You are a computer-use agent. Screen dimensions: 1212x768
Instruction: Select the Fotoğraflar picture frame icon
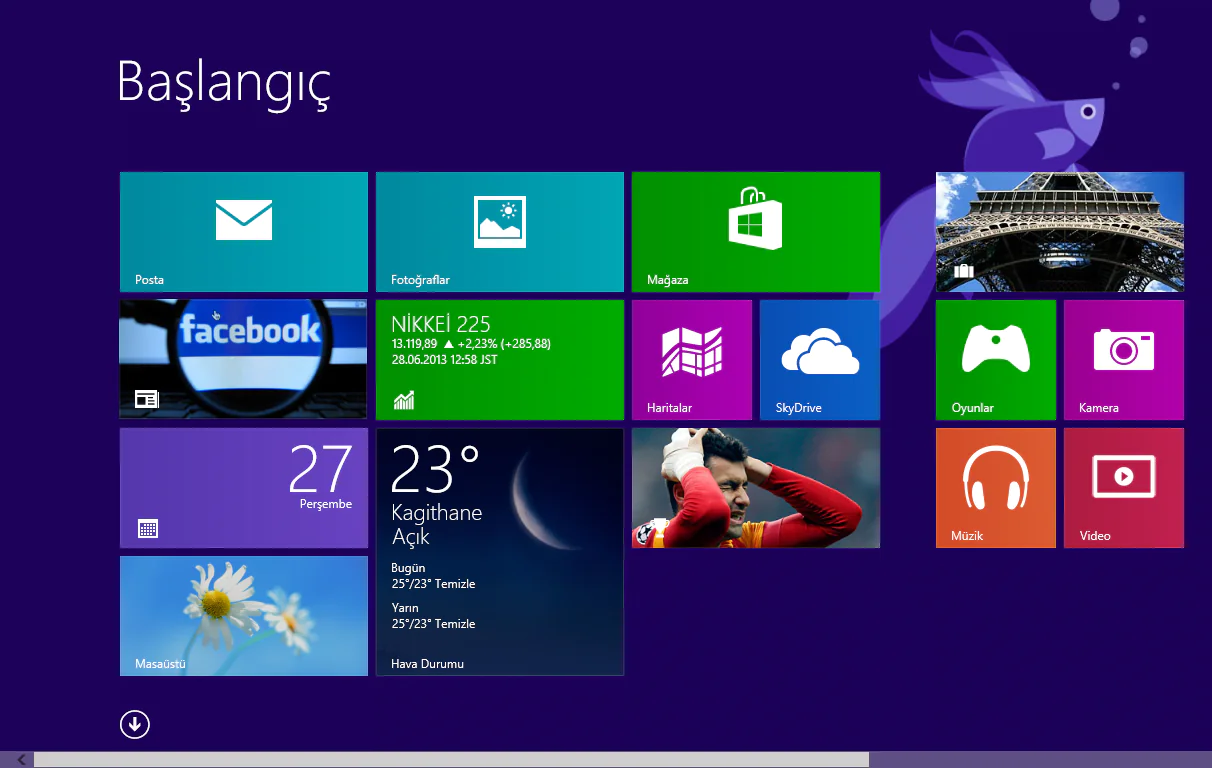tap(499, 221)
